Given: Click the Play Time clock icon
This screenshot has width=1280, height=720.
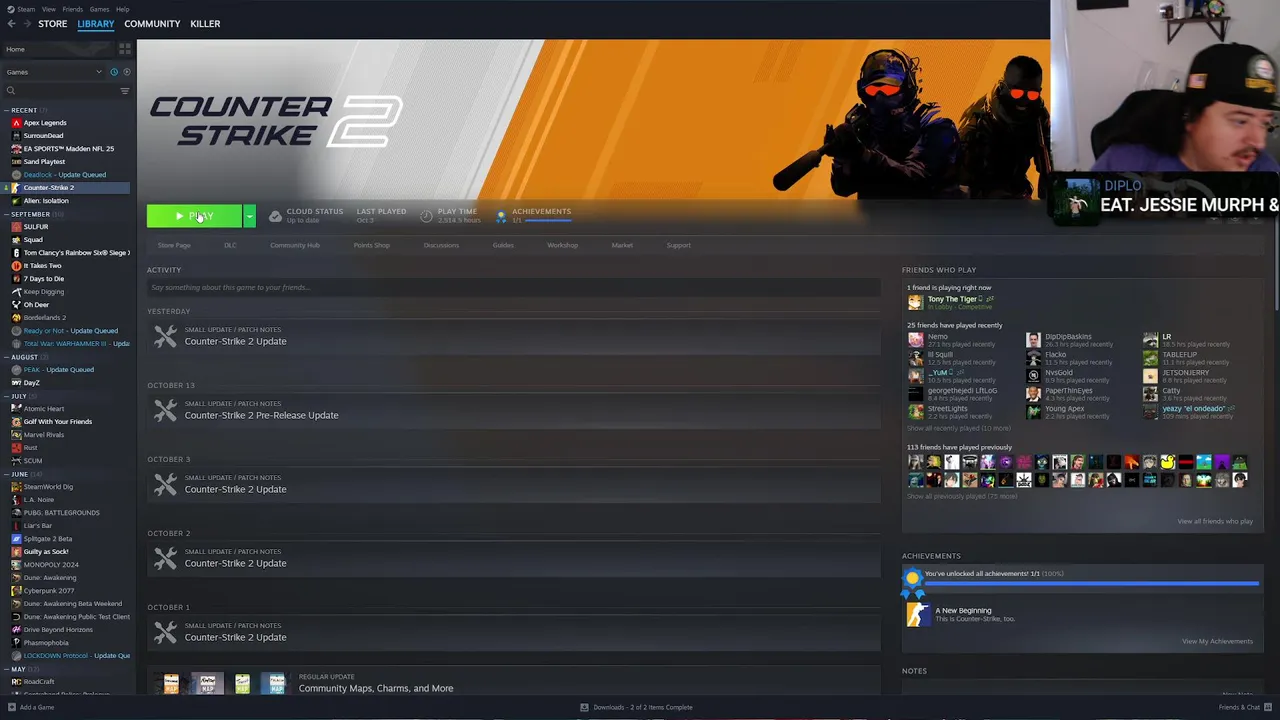Looking at the screenshot, I should [x=427, y=216].
